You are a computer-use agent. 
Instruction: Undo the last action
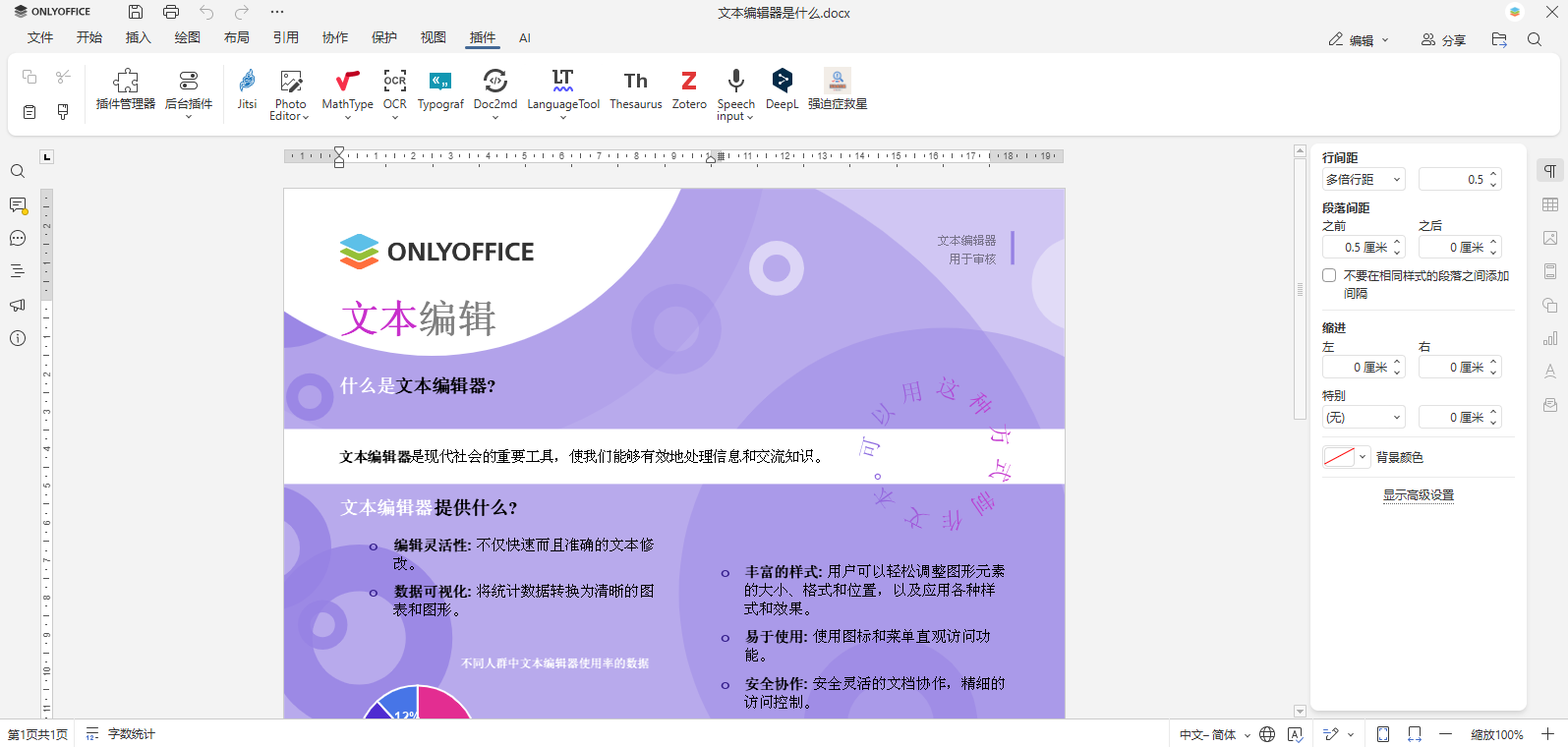[206, 12]
